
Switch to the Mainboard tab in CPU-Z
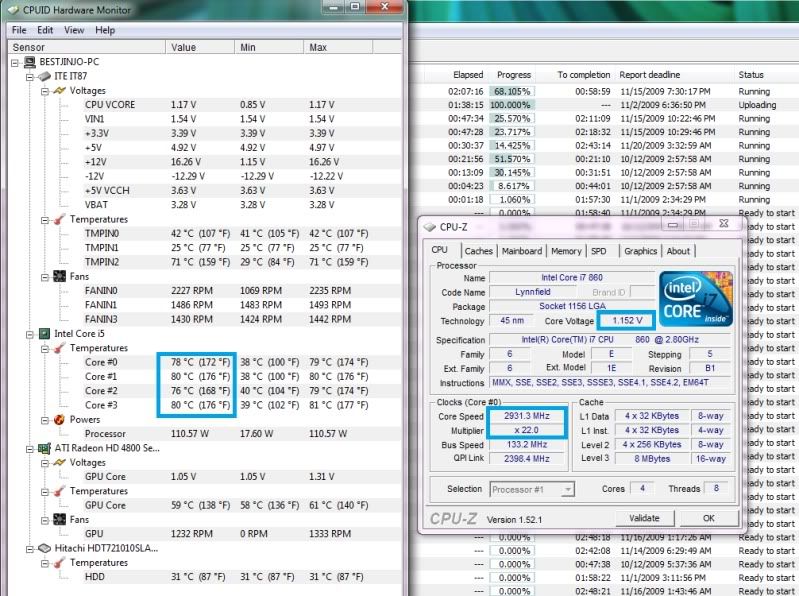[521, 251]
